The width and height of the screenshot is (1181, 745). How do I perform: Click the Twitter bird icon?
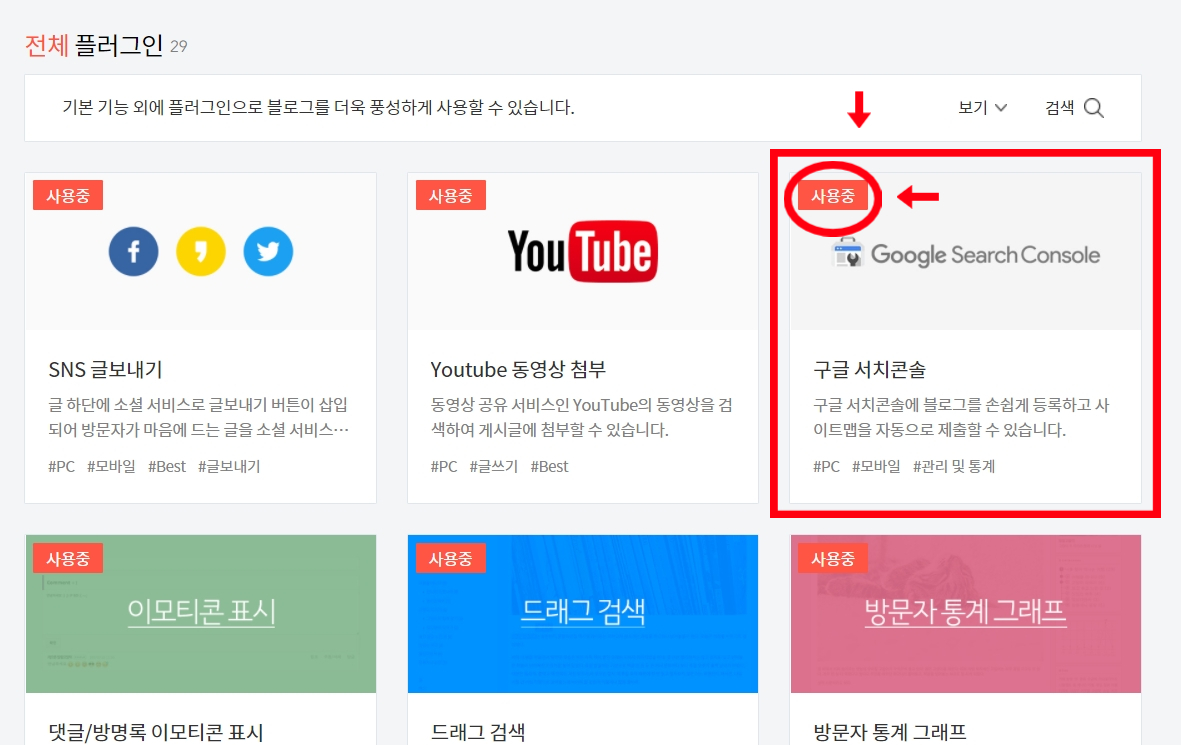pos(268,251)
